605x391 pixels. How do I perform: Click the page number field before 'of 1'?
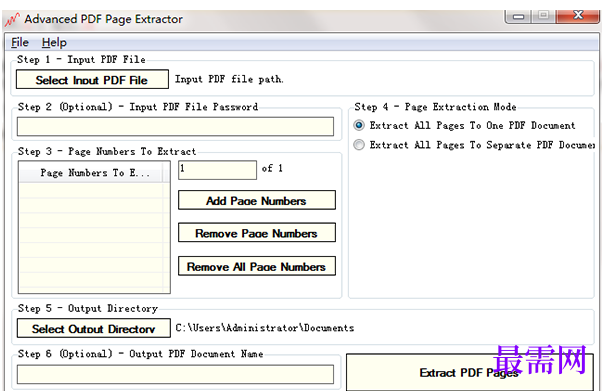tap(217, 170)
